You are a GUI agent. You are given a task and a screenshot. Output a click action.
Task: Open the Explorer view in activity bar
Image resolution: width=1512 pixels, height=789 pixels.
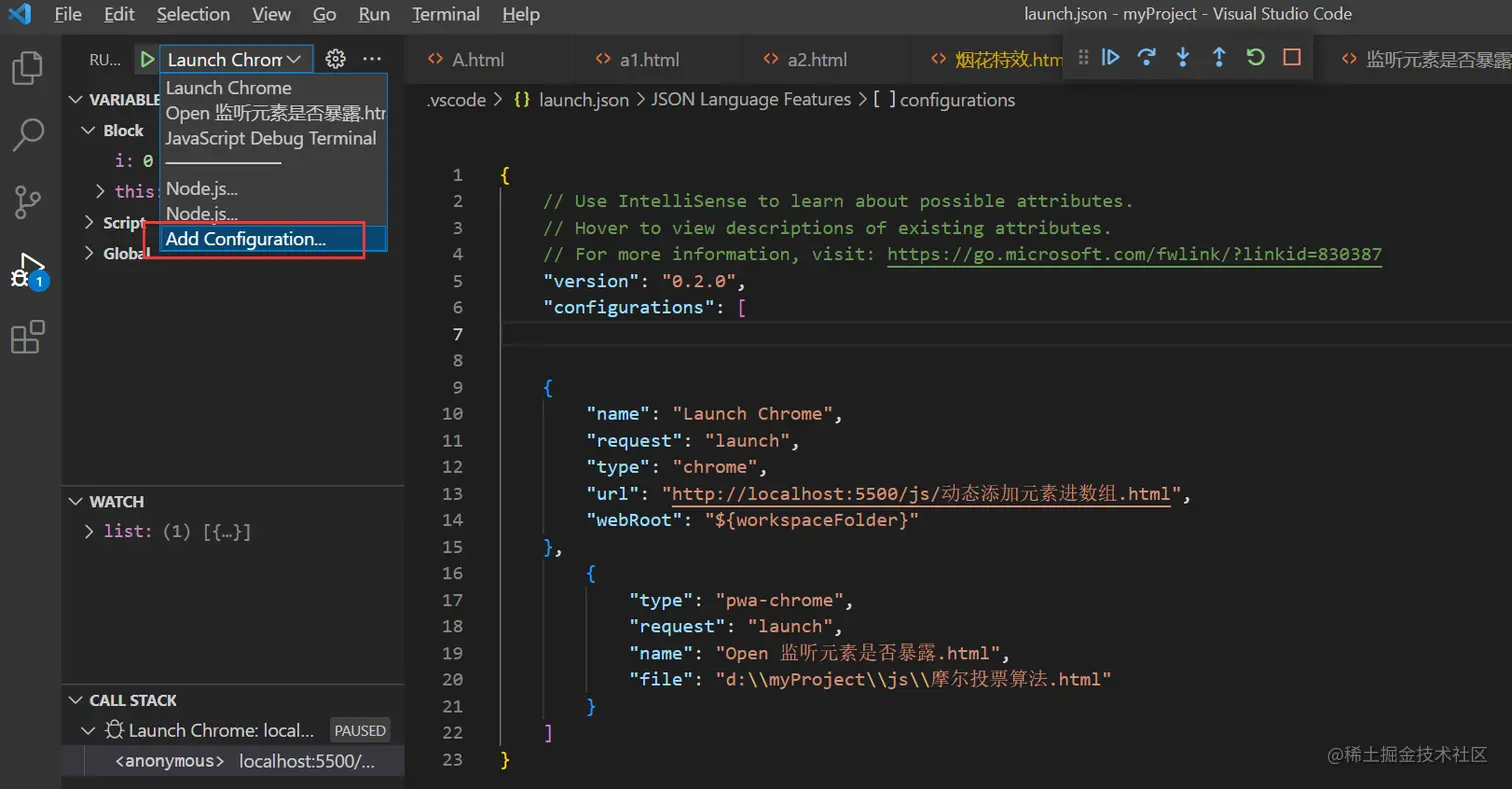tap(27, 67)
